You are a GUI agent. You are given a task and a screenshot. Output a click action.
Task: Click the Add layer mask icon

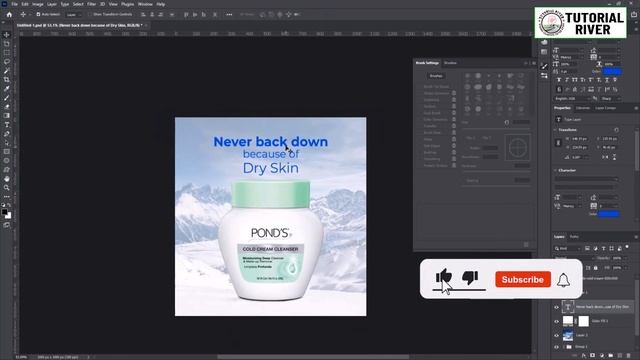point(593,356)
